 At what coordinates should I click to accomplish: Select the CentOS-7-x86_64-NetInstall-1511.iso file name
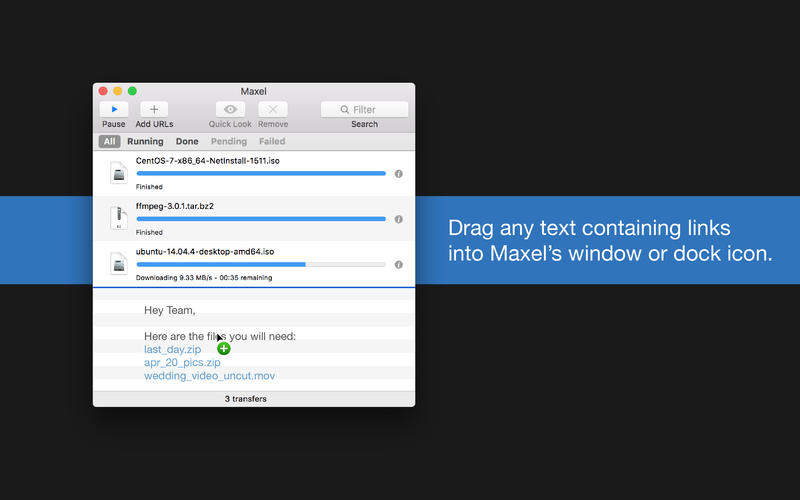pyautogui.click(x=208, y=161)
